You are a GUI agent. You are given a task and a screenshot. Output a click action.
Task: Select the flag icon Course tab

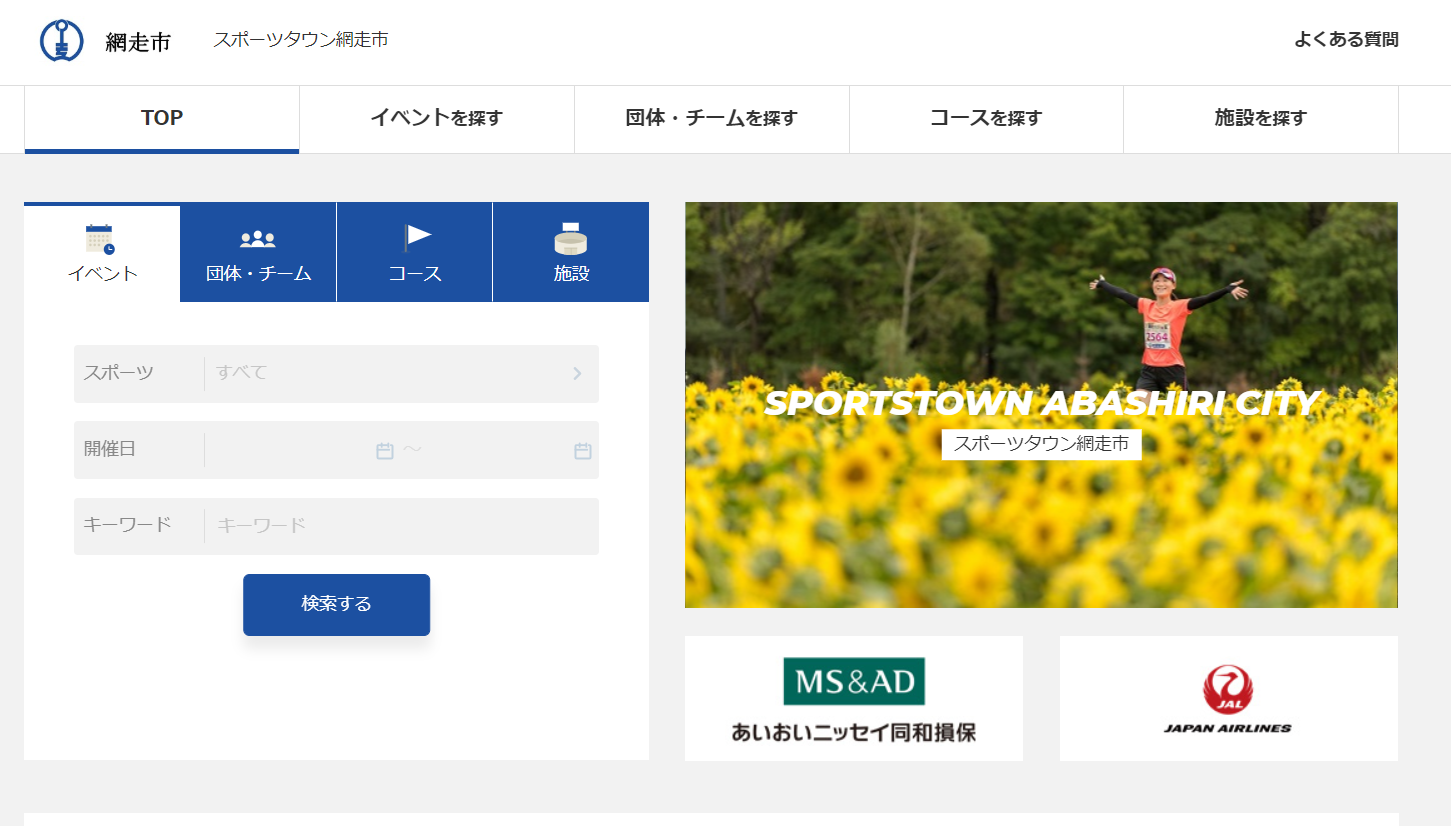pos(415,253)
